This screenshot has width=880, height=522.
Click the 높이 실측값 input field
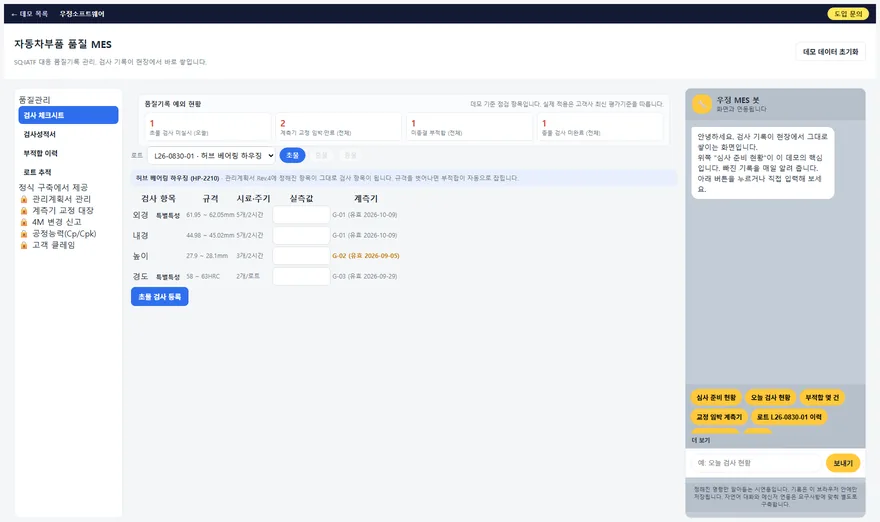pos(301,255)
